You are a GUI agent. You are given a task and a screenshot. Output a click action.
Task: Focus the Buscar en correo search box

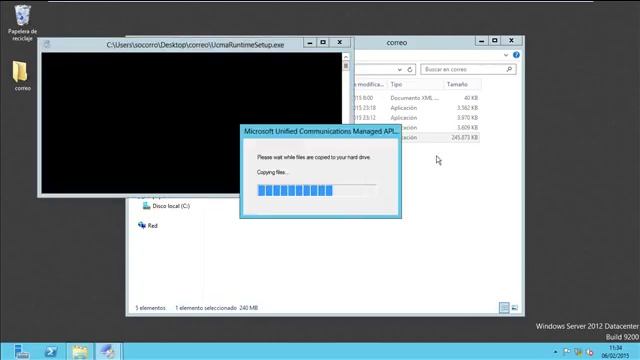click(468, 69)
